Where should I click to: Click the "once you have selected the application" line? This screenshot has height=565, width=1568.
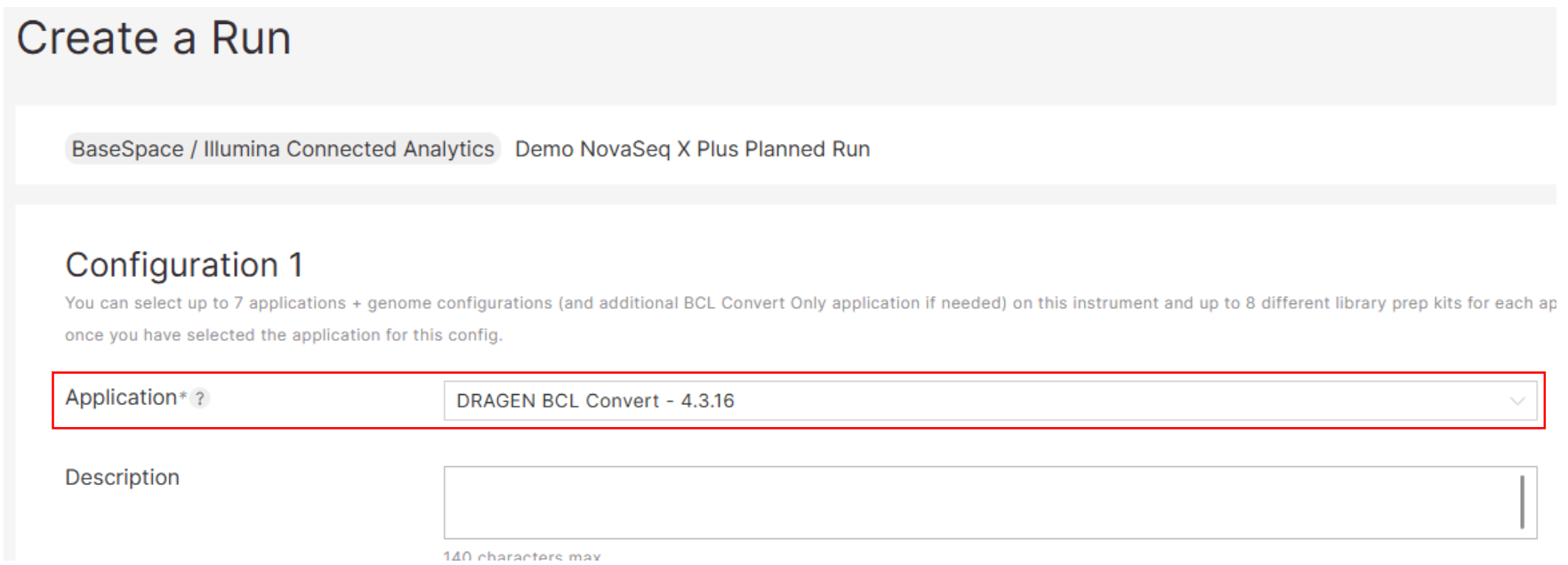[x=284, y=335]
